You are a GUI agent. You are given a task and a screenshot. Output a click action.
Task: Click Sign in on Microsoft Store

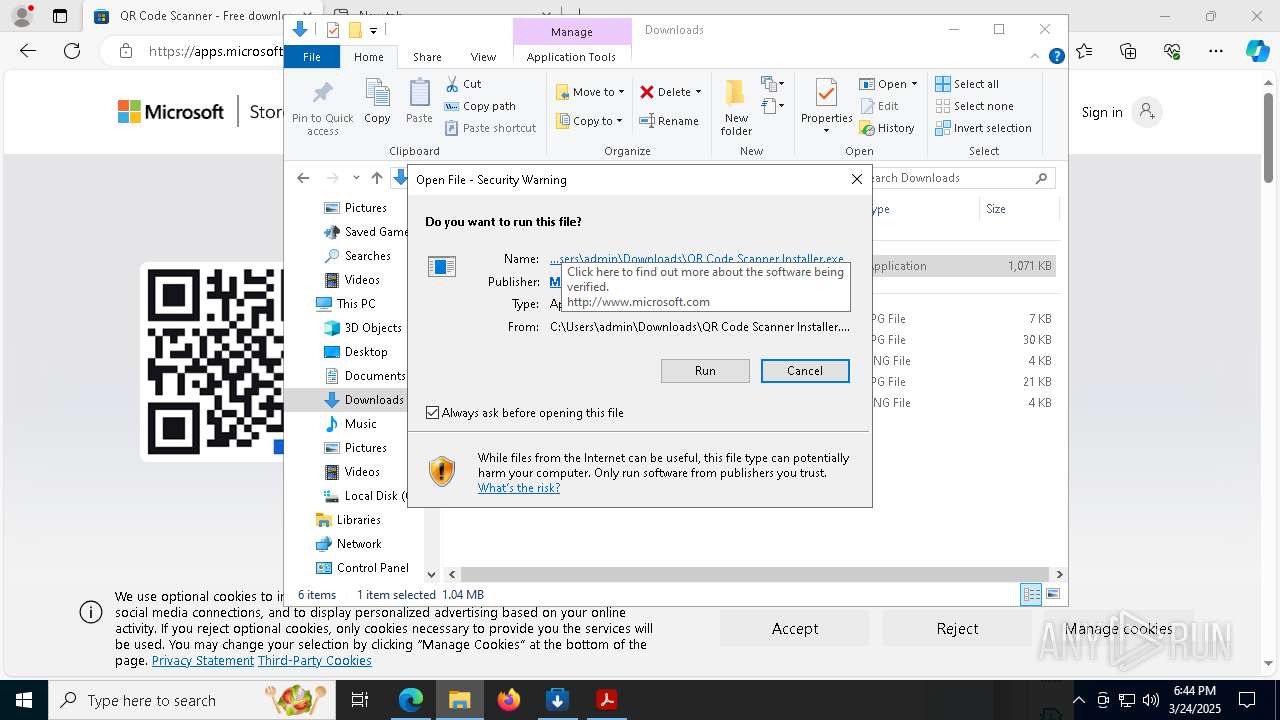1121,112
